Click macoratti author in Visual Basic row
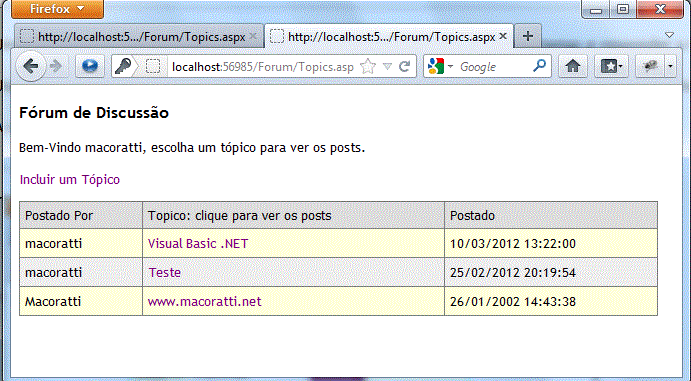This screenshot has height=381, width=691. [x=53, y=244]
